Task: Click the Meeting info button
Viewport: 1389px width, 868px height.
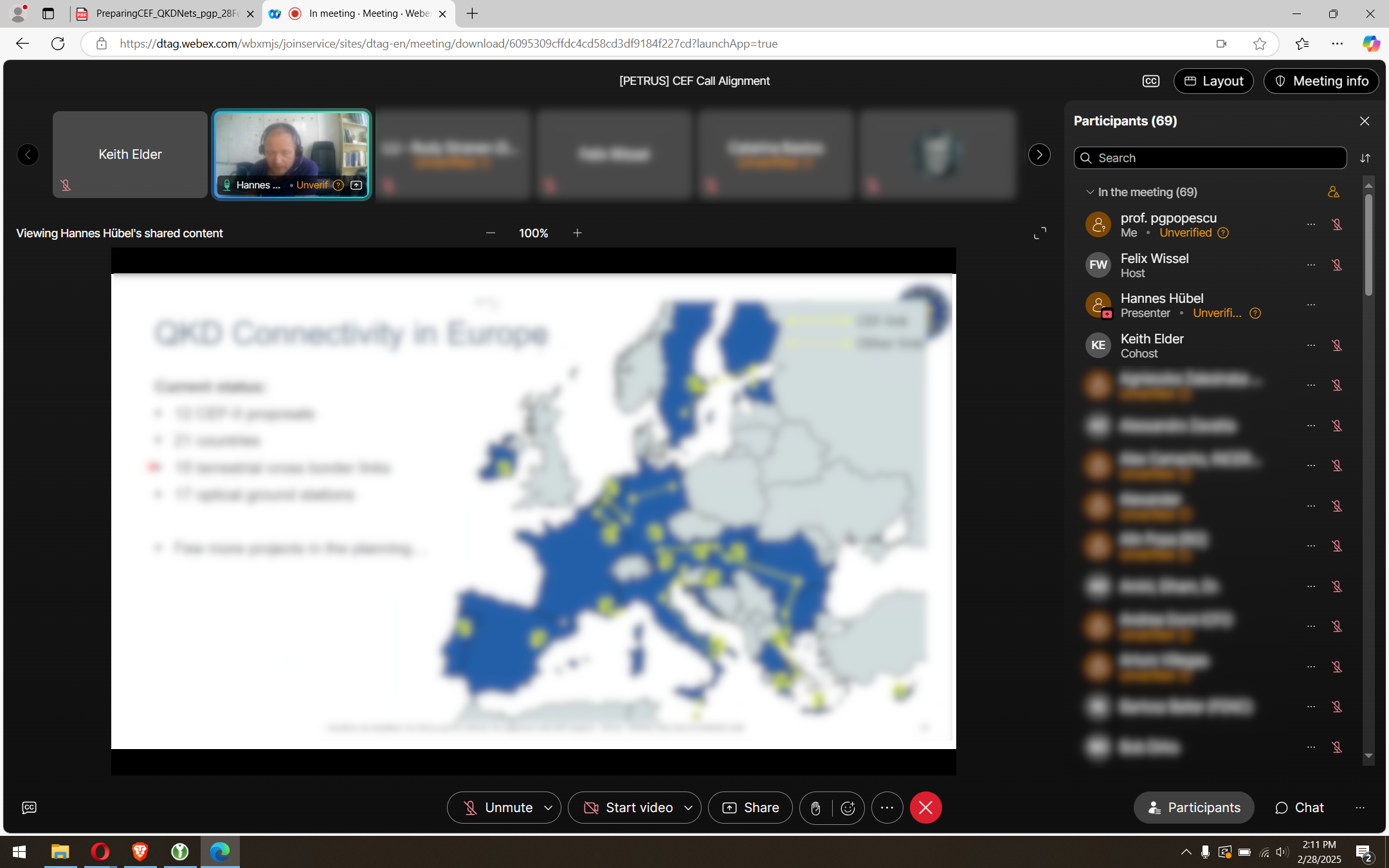Action: pyautogui.click(x=1321, y=81)
